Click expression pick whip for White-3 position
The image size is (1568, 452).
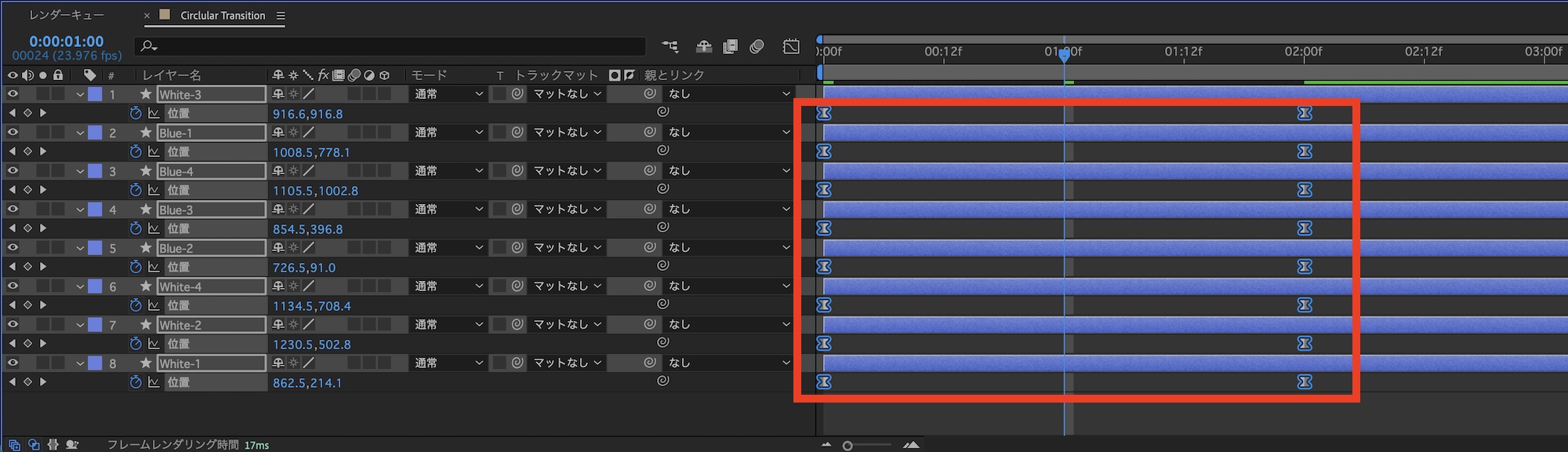click(x=662, y=111)
